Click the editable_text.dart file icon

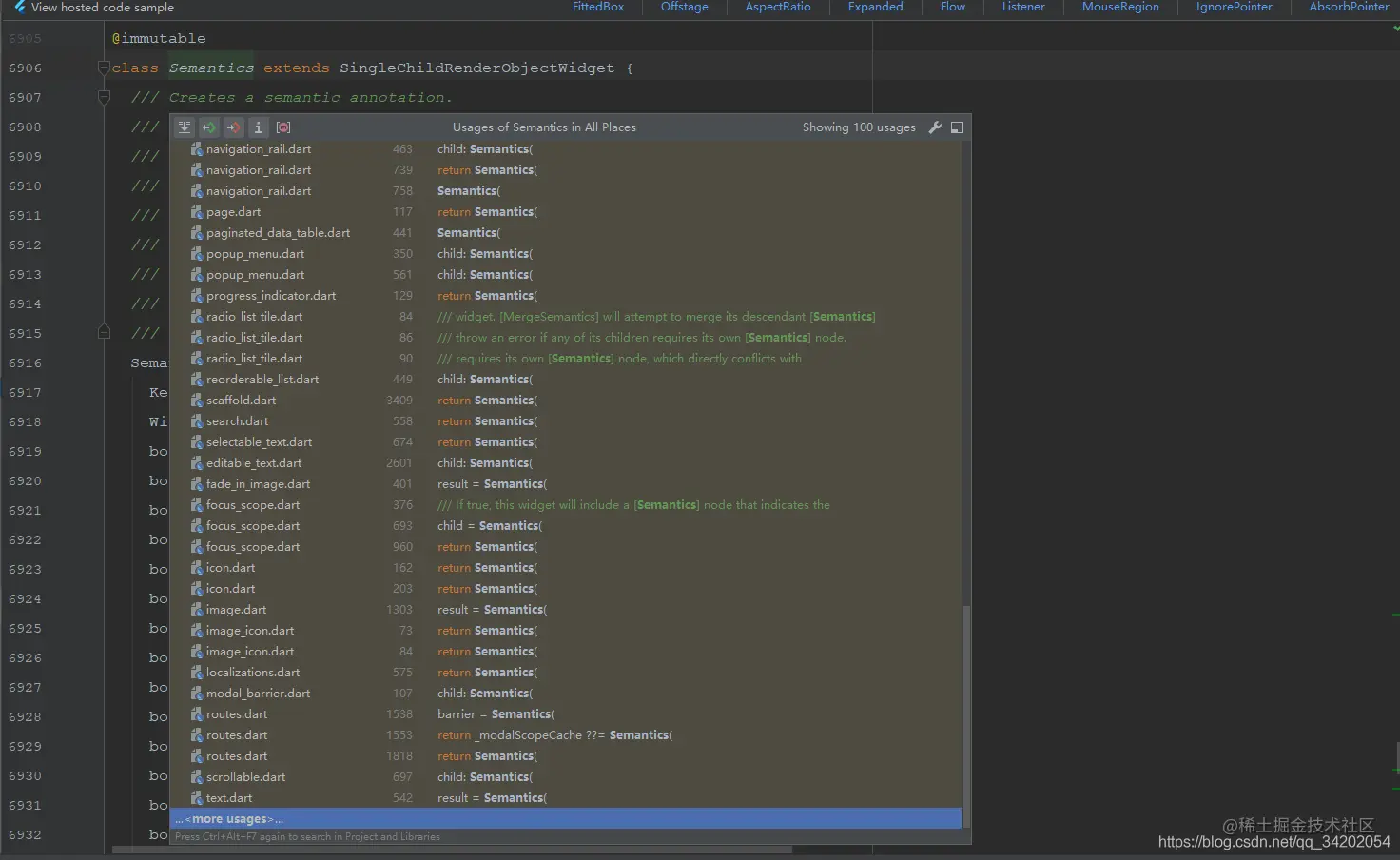(197, 463)
